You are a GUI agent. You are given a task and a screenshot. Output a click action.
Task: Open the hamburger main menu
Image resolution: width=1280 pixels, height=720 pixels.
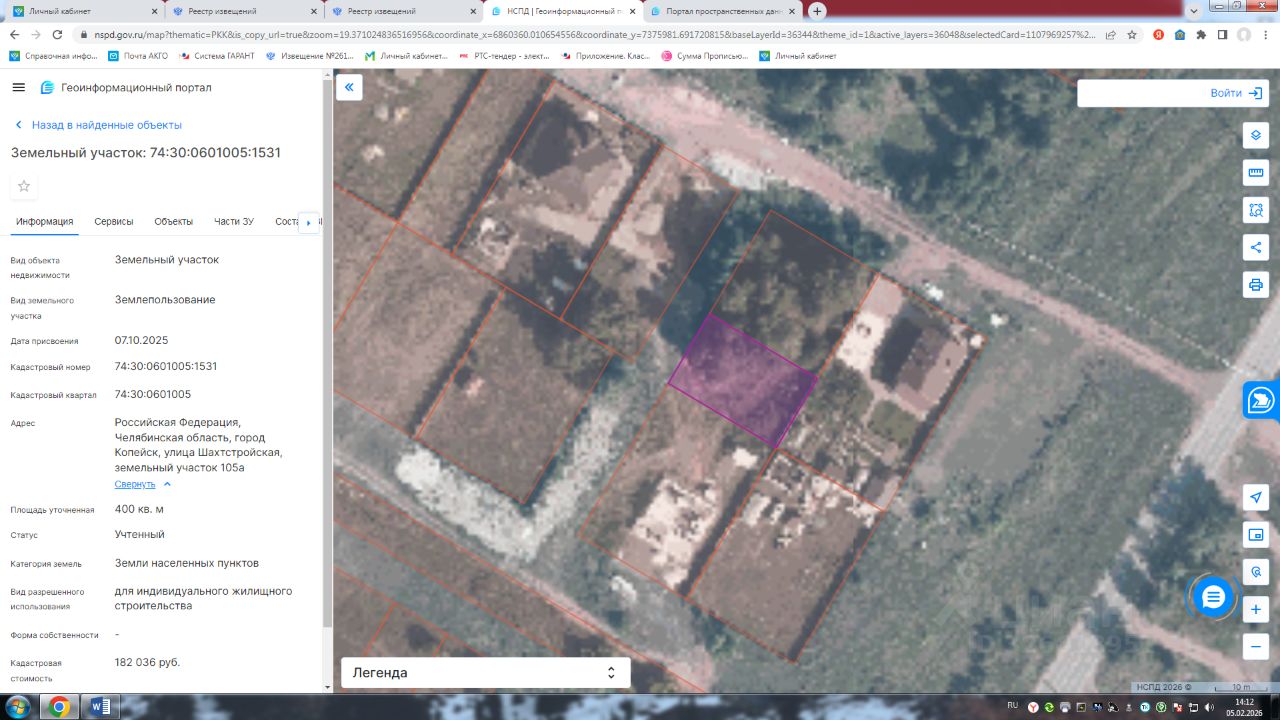pyautogui.click(x=18, y=88)
